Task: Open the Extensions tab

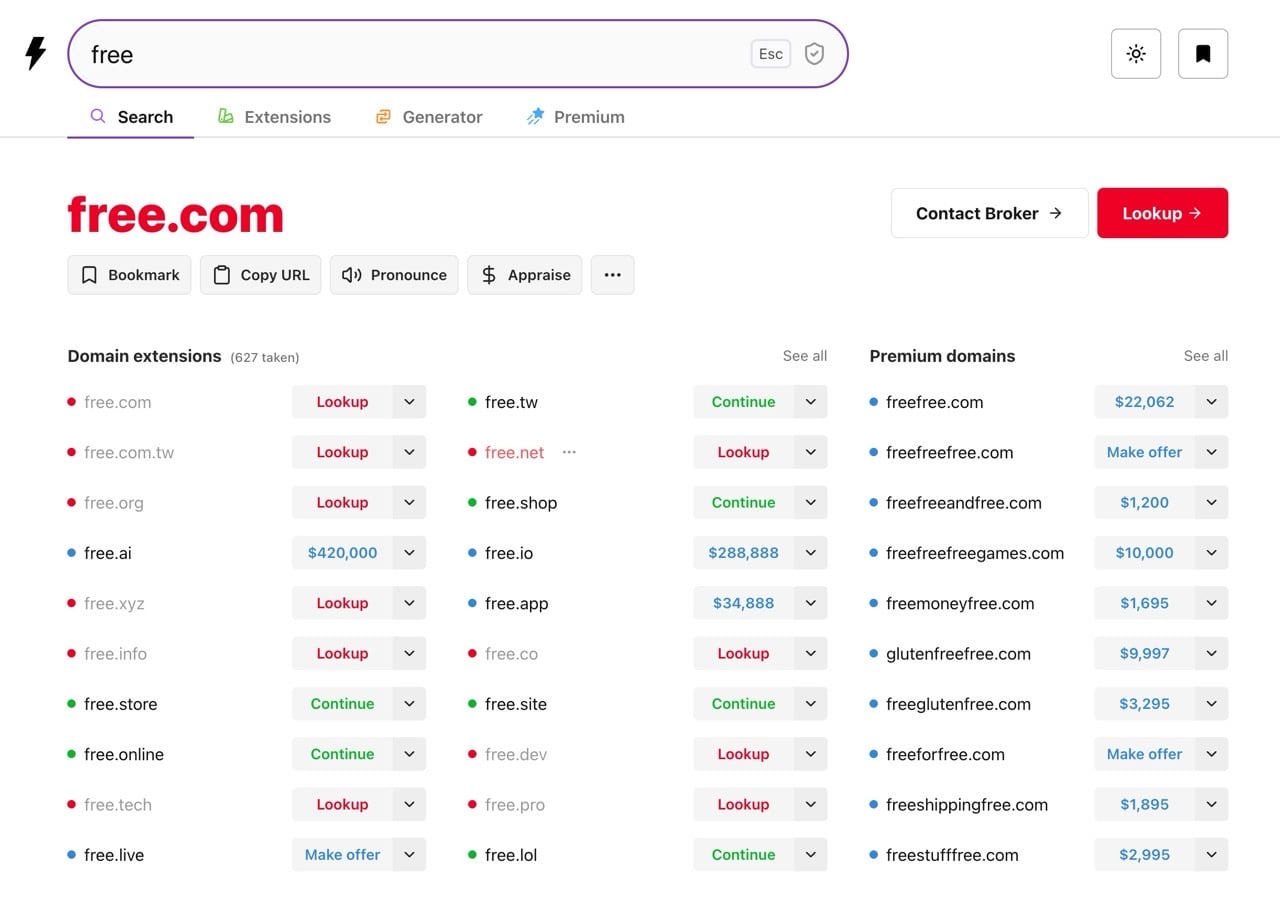Action: 274,116
